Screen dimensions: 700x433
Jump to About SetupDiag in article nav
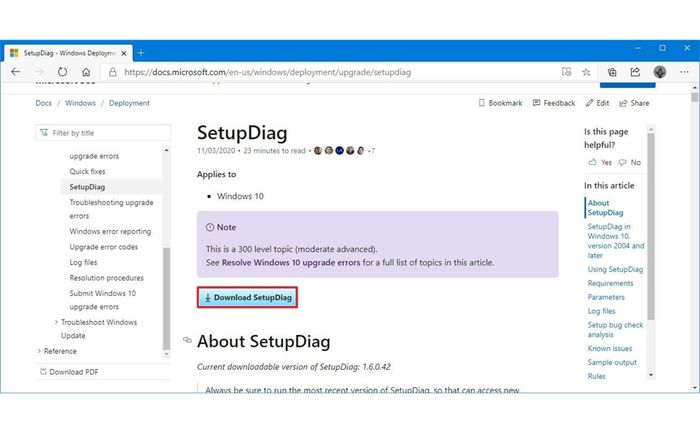click(x=605, y=208)
